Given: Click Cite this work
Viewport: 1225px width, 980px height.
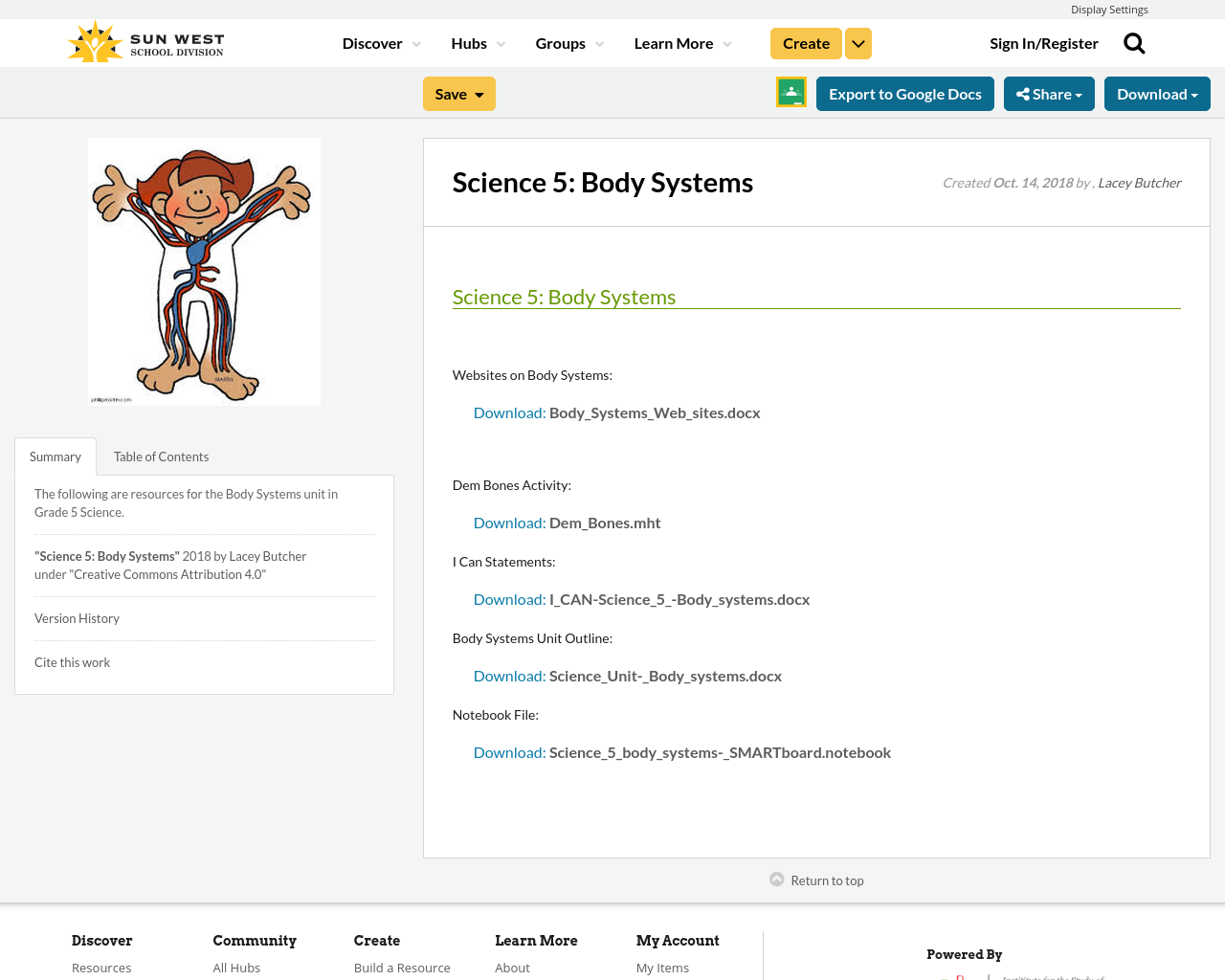Looking at the screenshot, I should click(x=72, y=662).
